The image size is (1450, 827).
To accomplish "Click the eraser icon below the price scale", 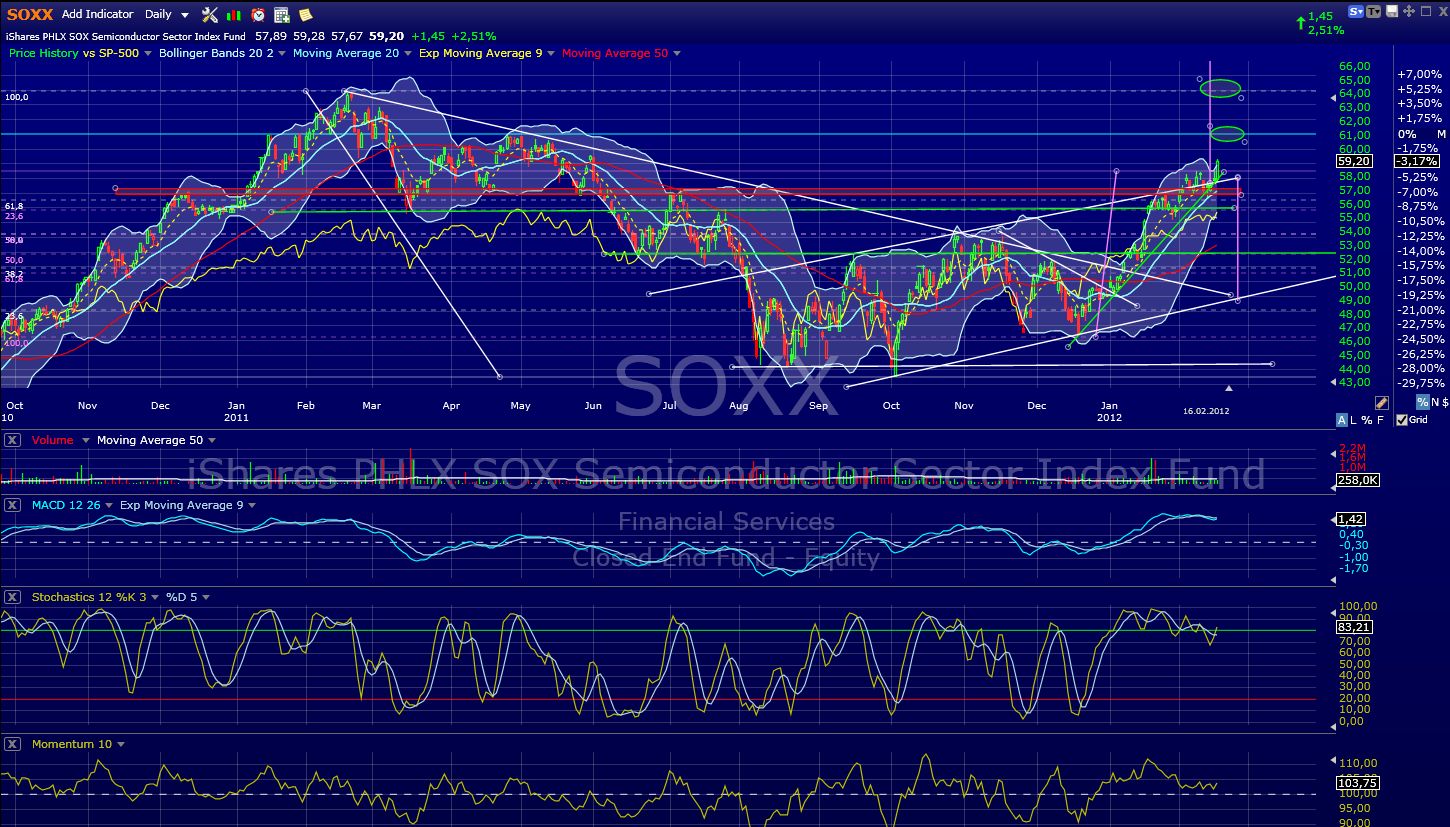I will click(x=1382, y=402).
